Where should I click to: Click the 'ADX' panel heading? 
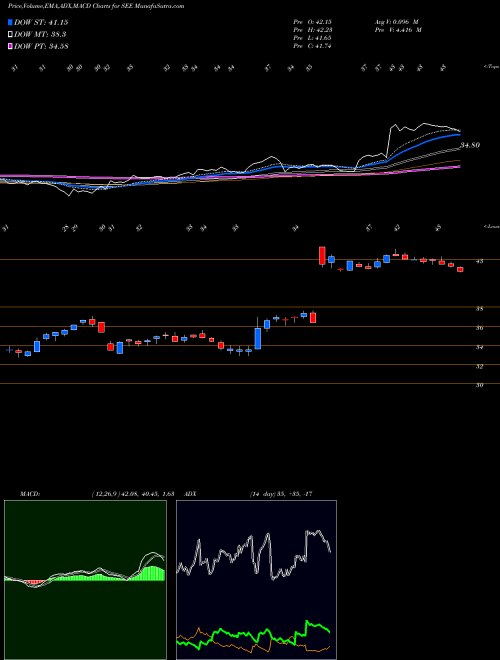tap(191, 493)
